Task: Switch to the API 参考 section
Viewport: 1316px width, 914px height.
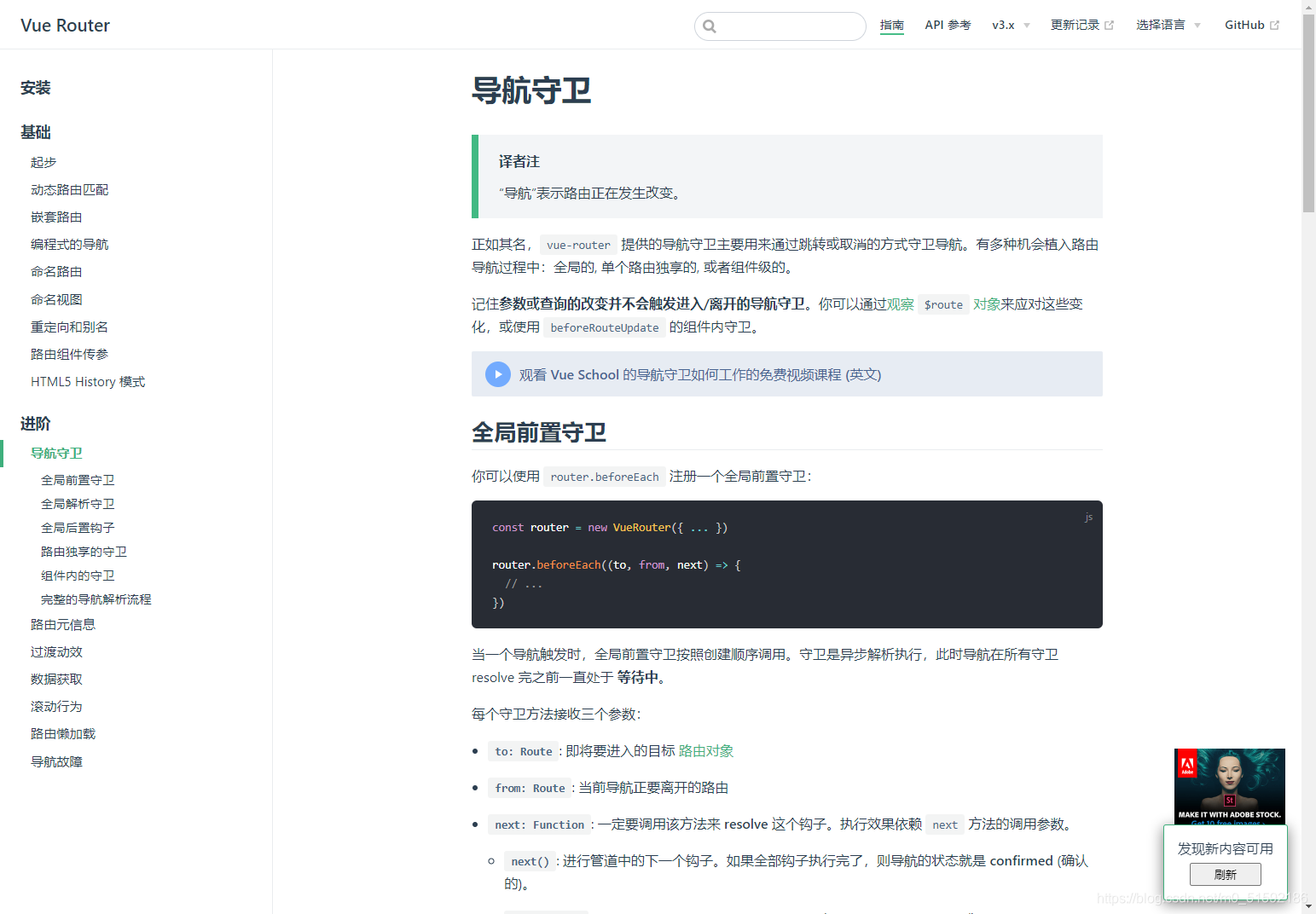Action: (948, 25)
